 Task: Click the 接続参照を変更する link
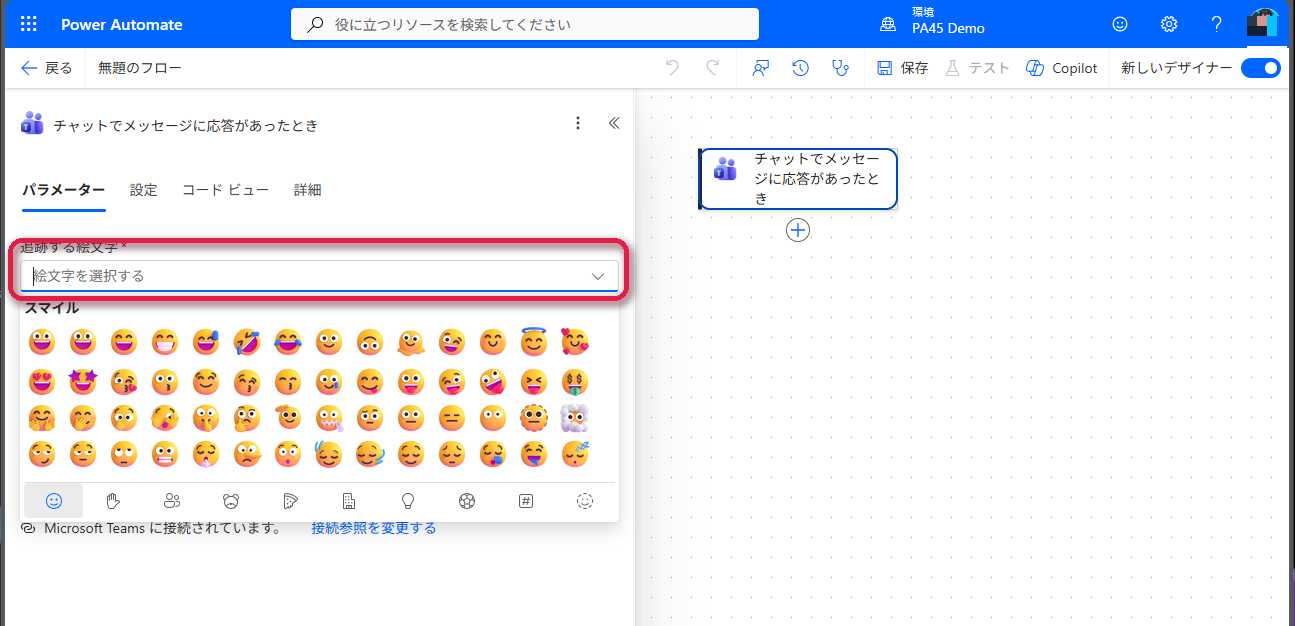[x=374, y=528]
